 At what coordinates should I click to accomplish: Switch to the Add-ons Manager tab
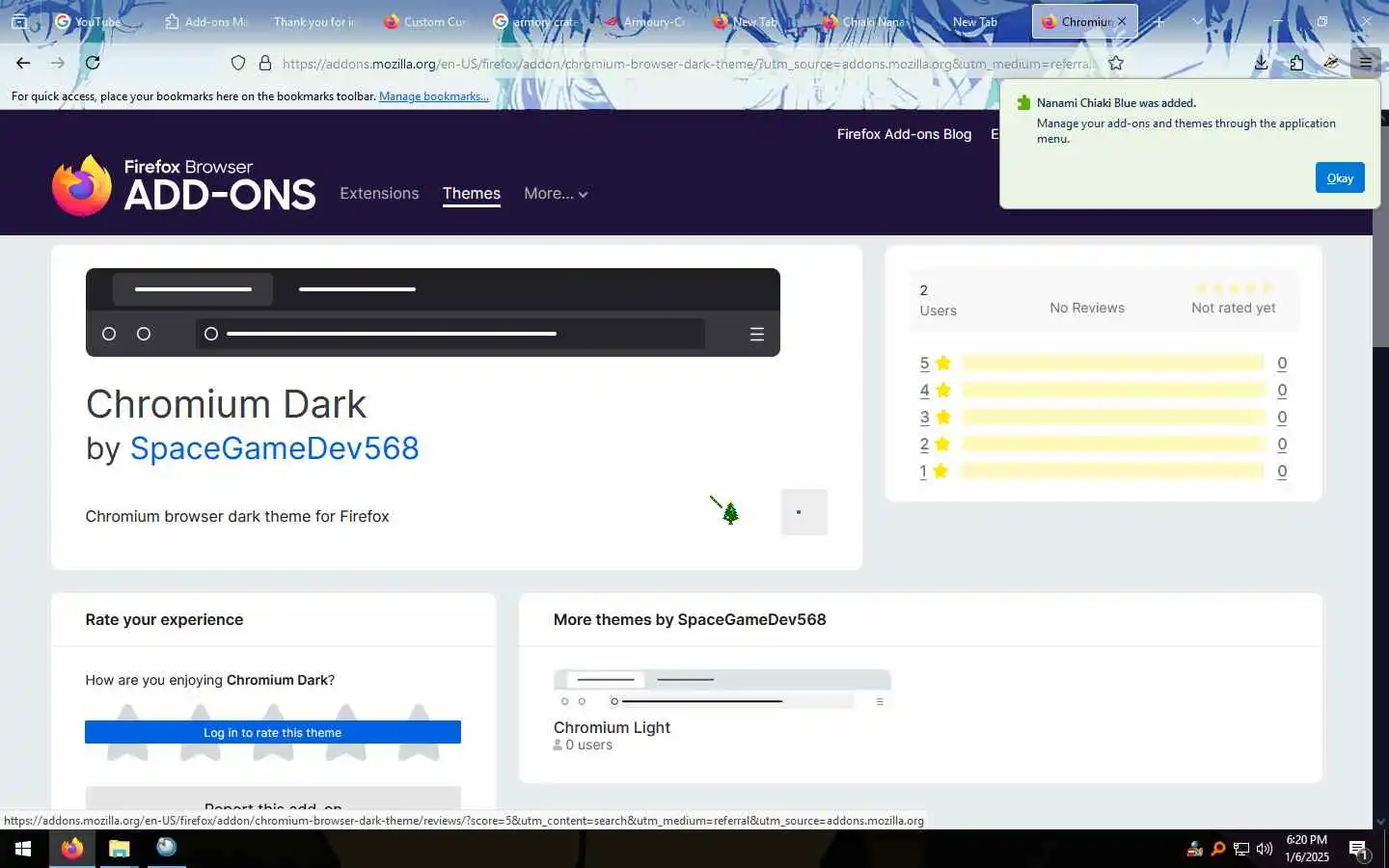click(x=207, y=21)
